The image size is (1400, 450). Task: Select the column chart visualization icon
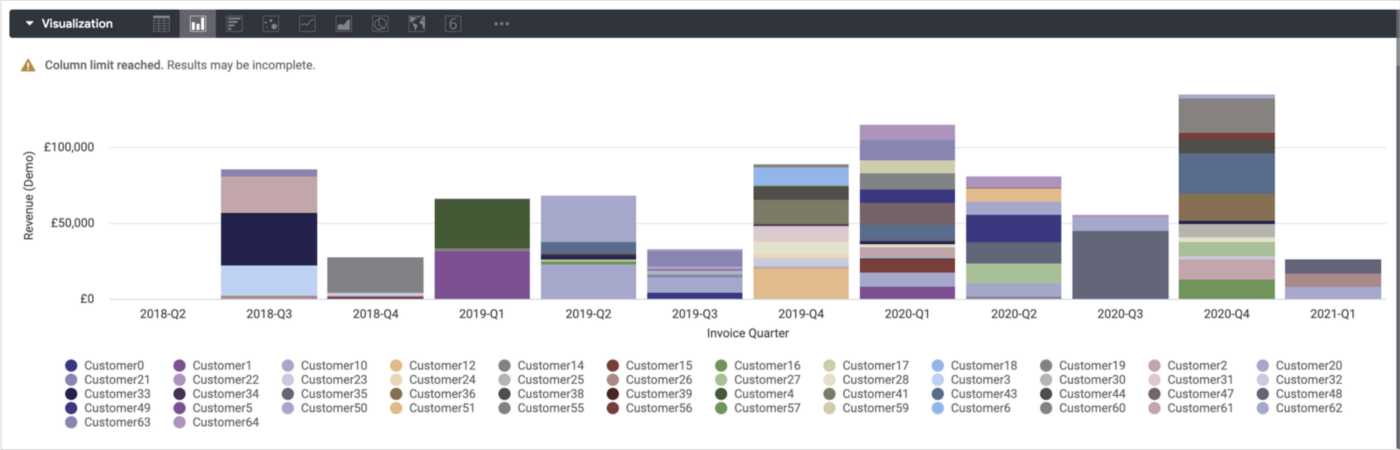tap(198, 23)
